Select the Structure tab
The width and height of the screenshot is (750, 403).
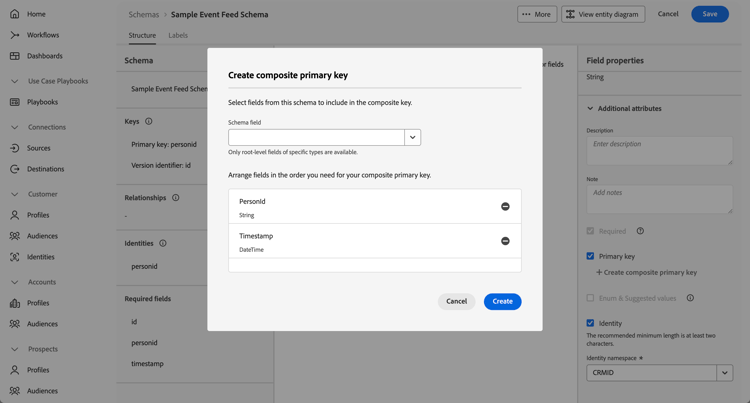click(x=142, y=35)
